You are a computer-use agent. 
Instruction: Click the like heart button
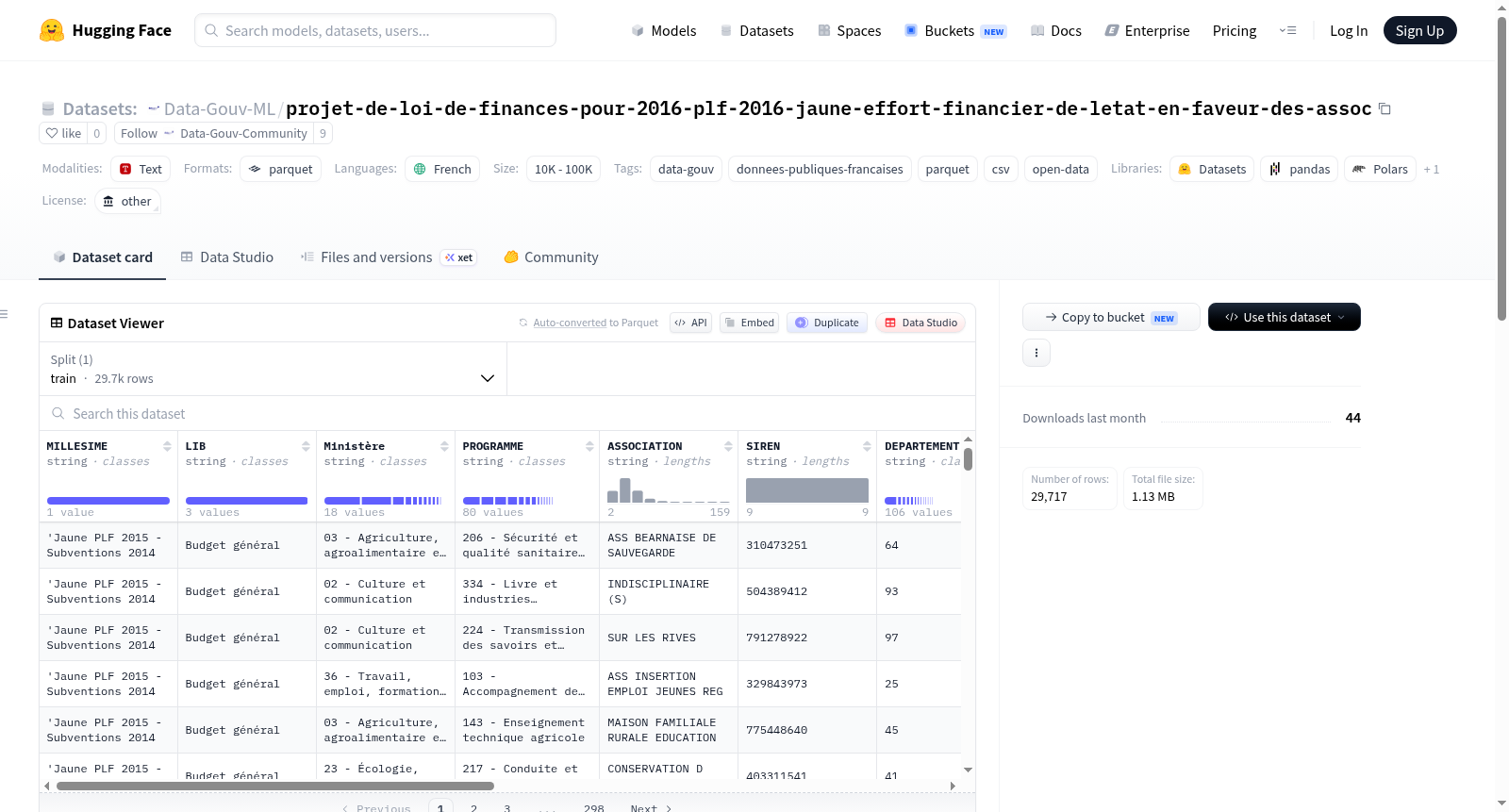63,133
